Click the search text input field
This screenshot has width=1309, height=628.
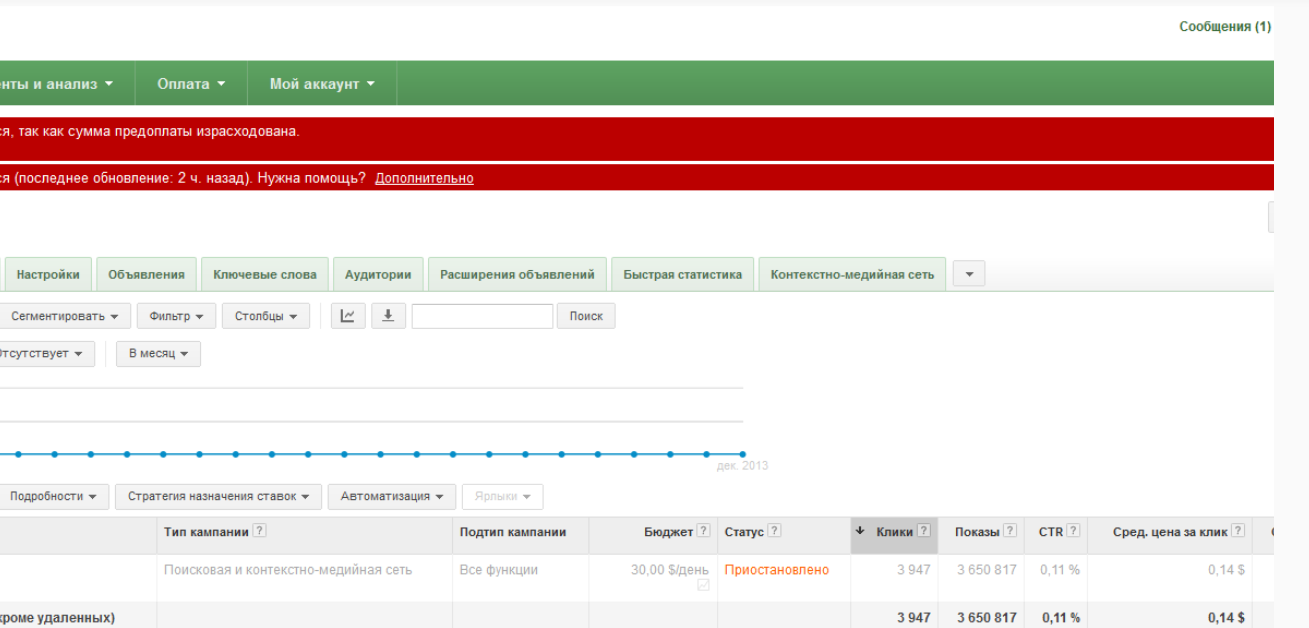(482, 316)
